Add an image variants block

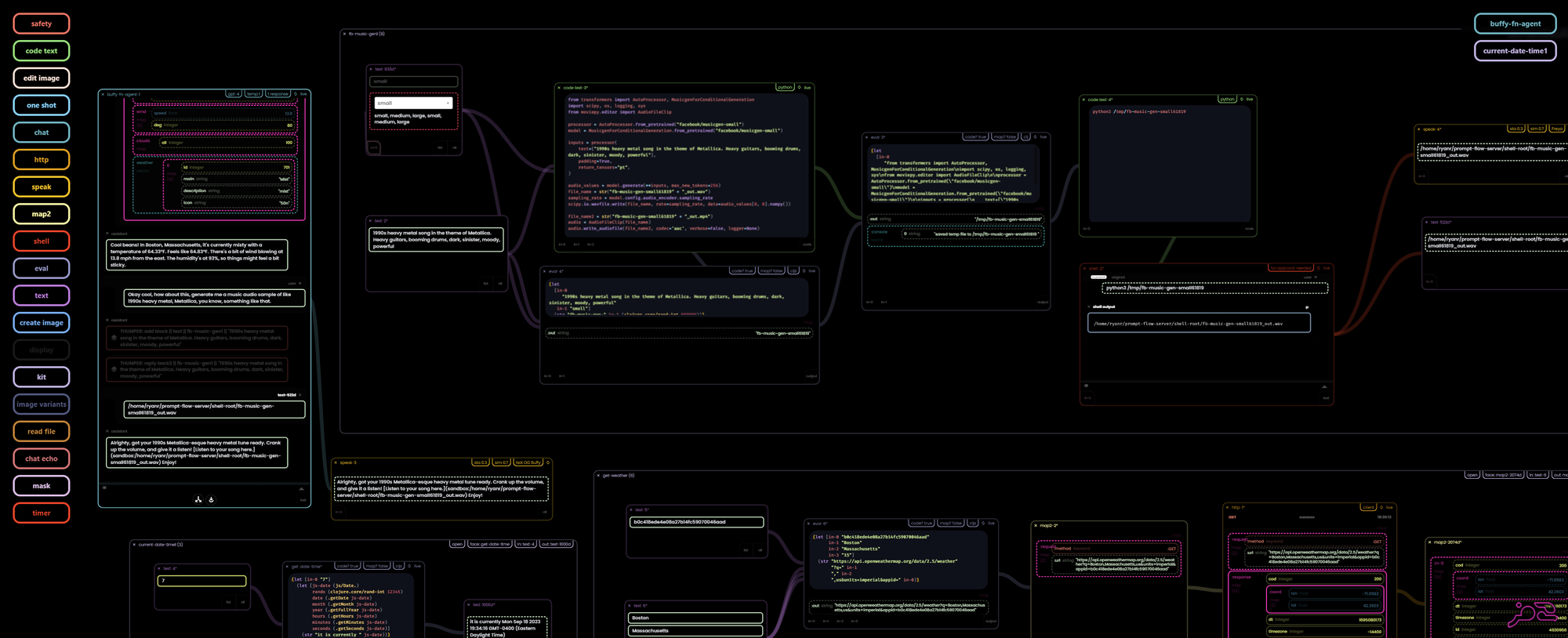click(42, 404)
